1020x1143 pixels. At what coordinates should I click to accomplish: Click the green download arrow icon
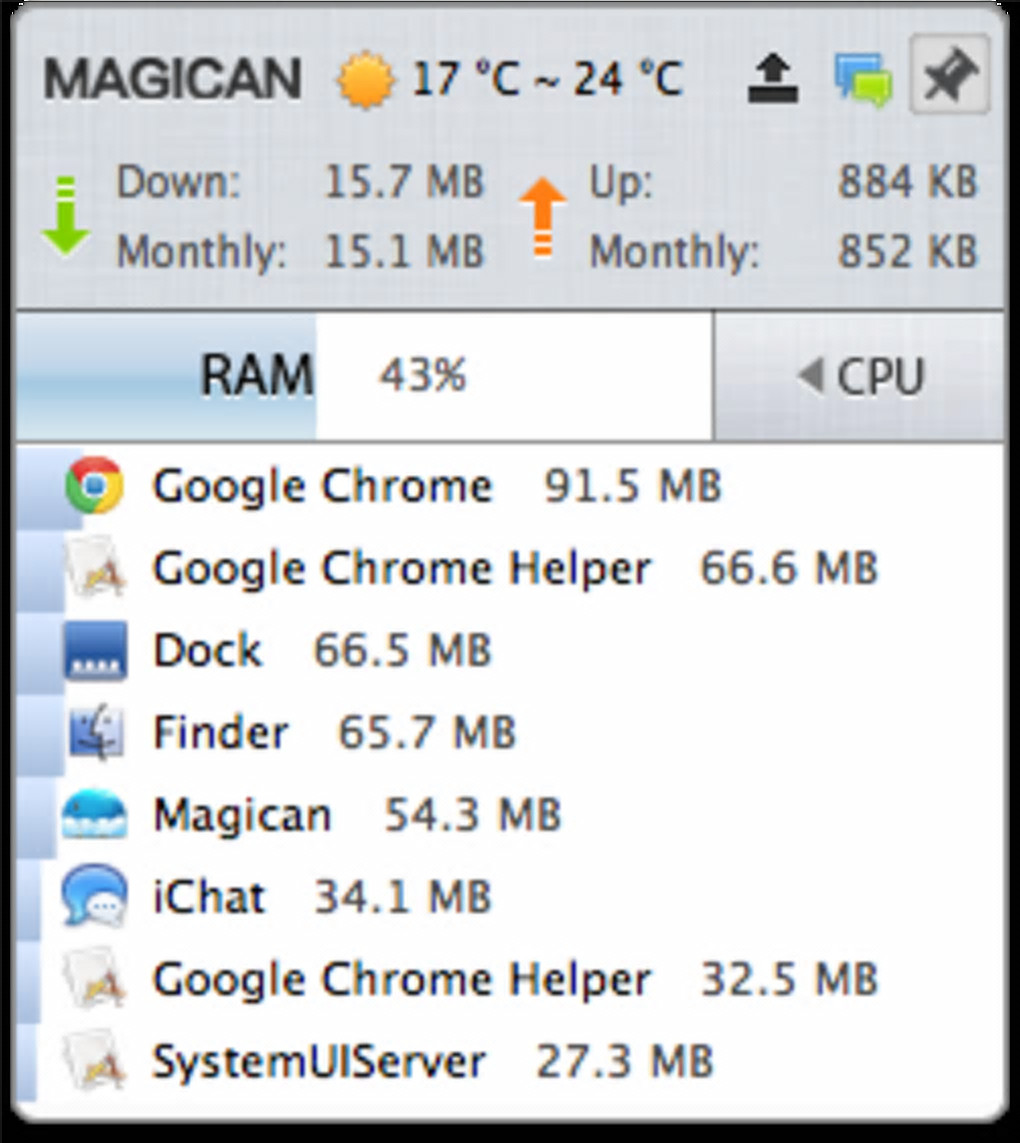click(66, 216)
